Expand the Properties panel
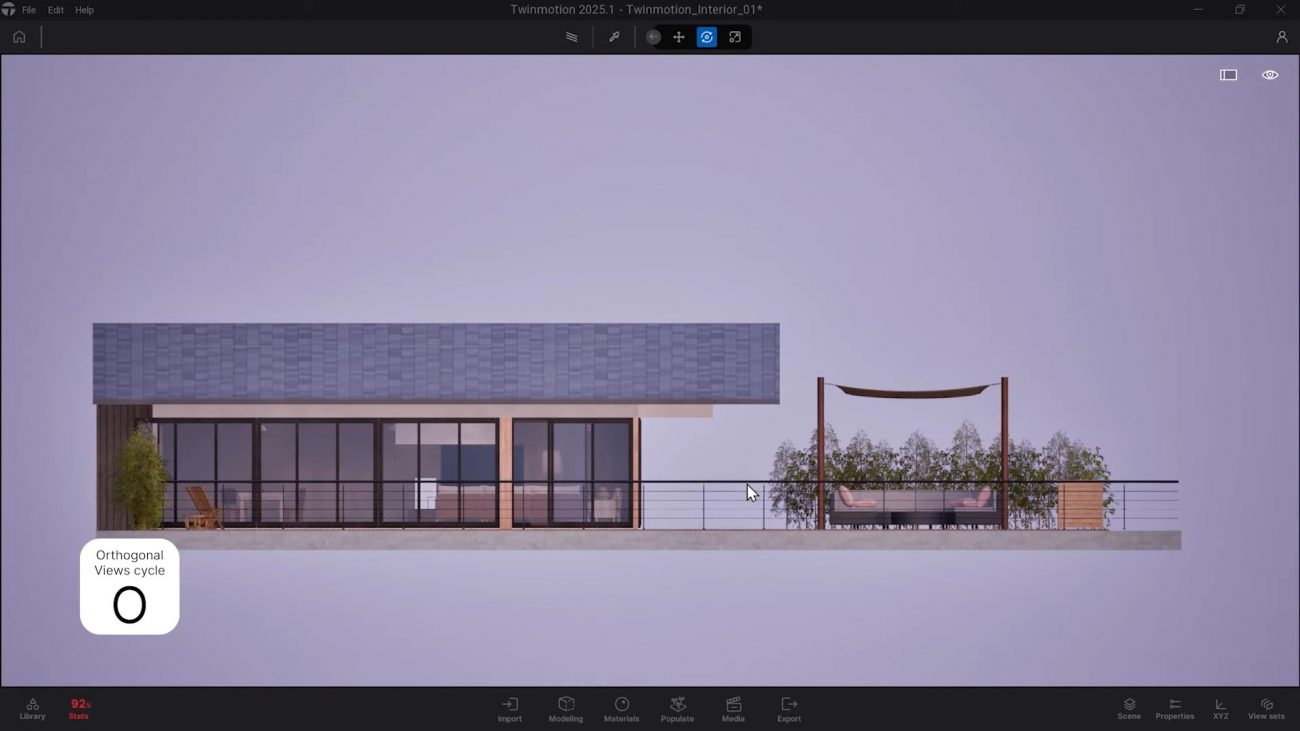 1174,709
